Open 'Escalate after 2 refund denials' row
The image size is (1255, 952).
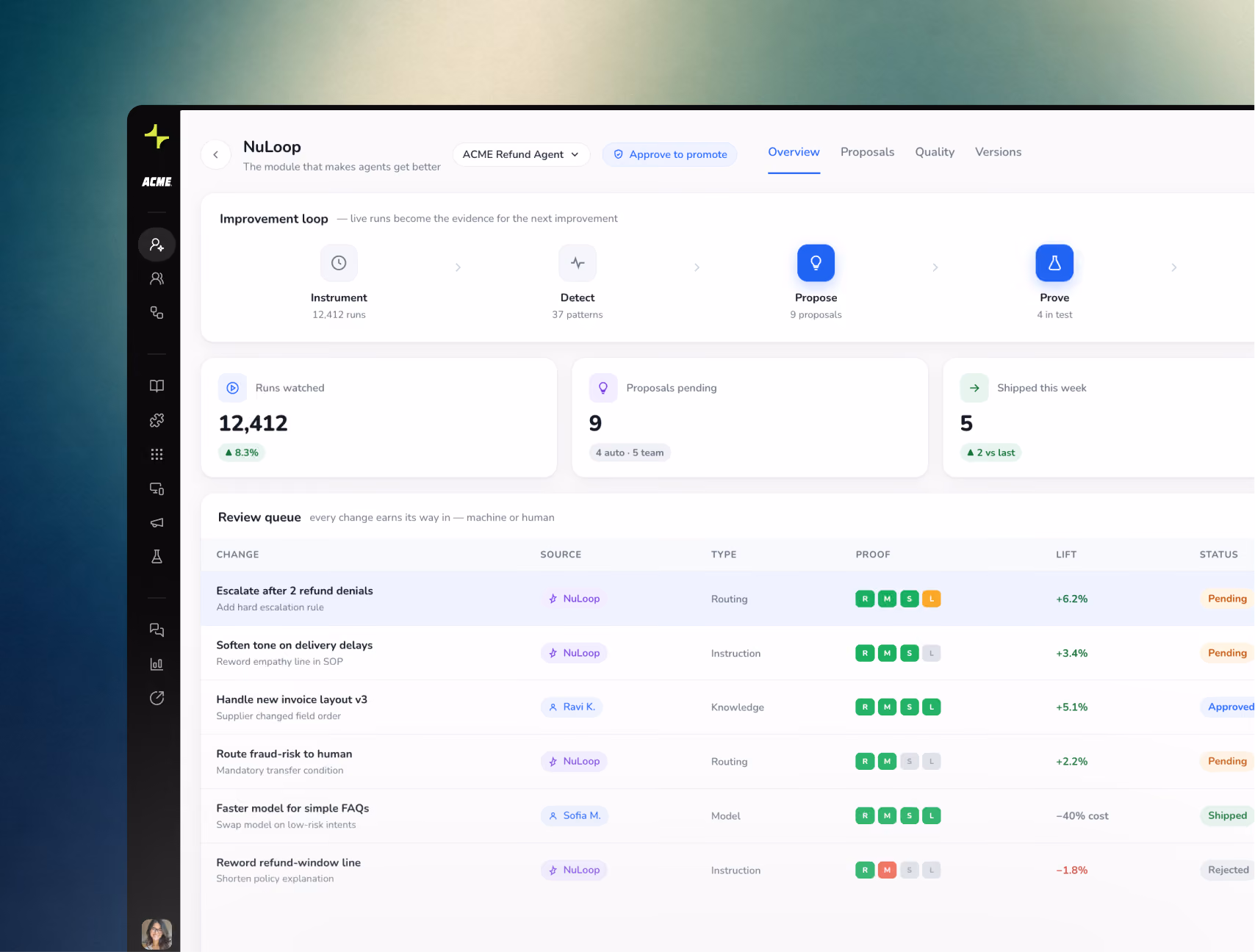[x=727, y=599]
